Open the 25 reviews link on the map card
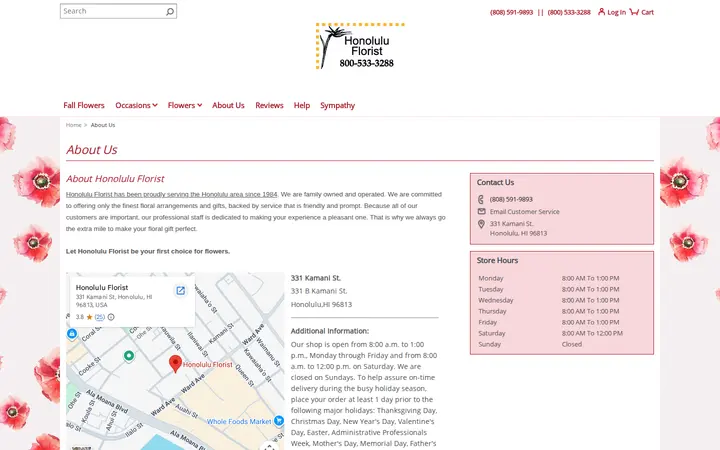720x450 pixels. pyautogui.click(x=100, y=317)
